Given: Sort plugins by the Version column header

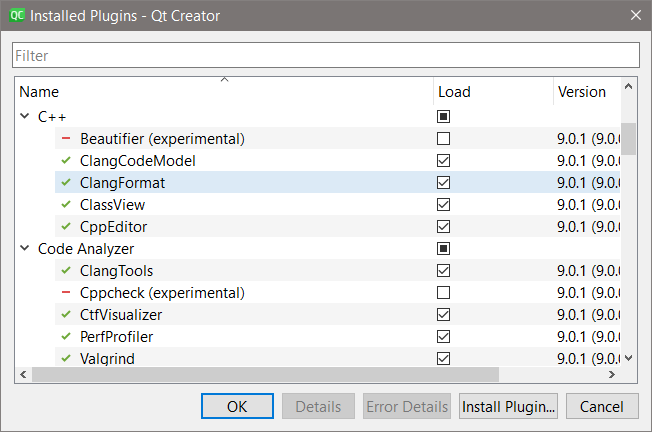Looking at the screenshot, I should 587,91.
